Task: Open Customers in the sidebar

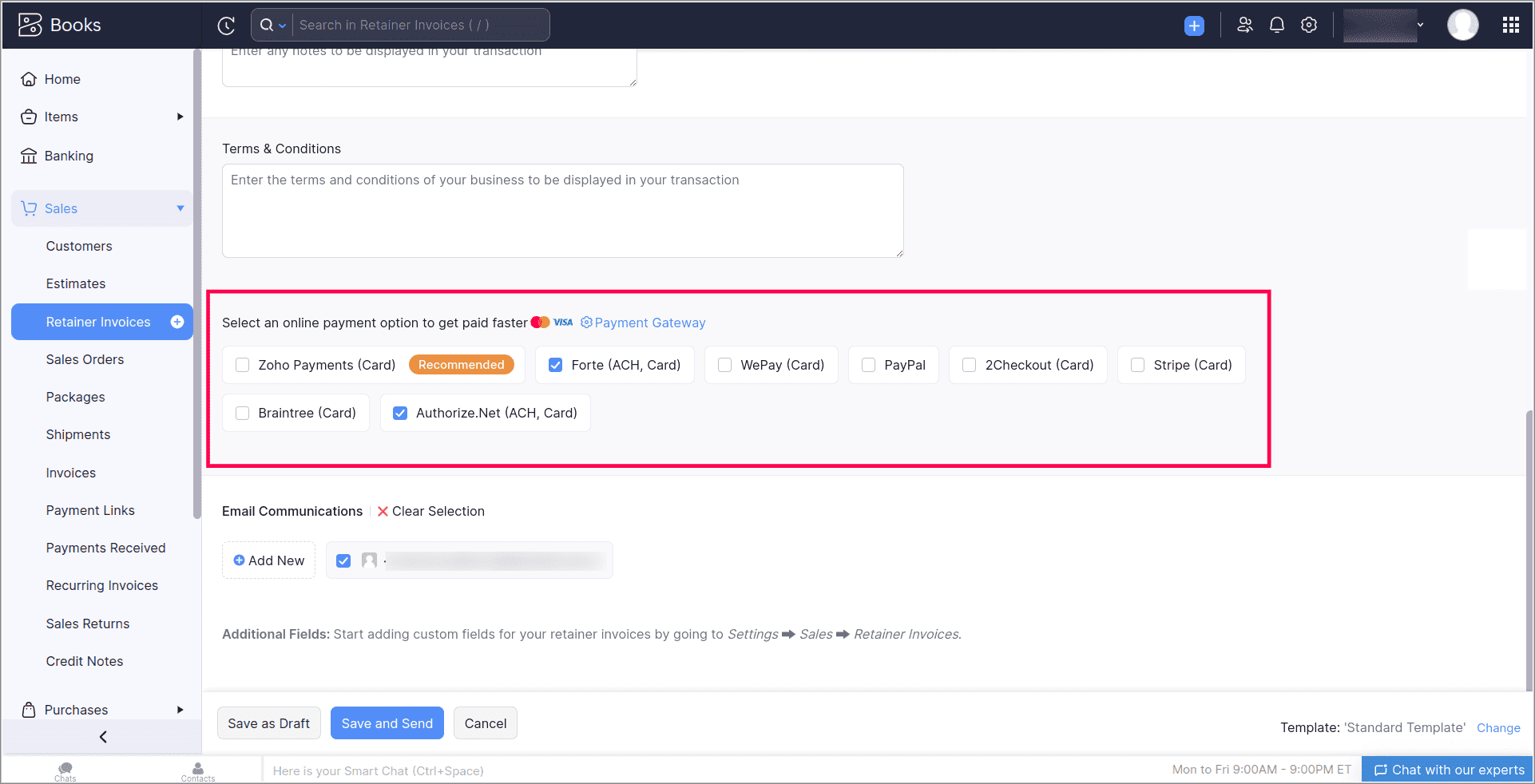Action: (79, 246)
